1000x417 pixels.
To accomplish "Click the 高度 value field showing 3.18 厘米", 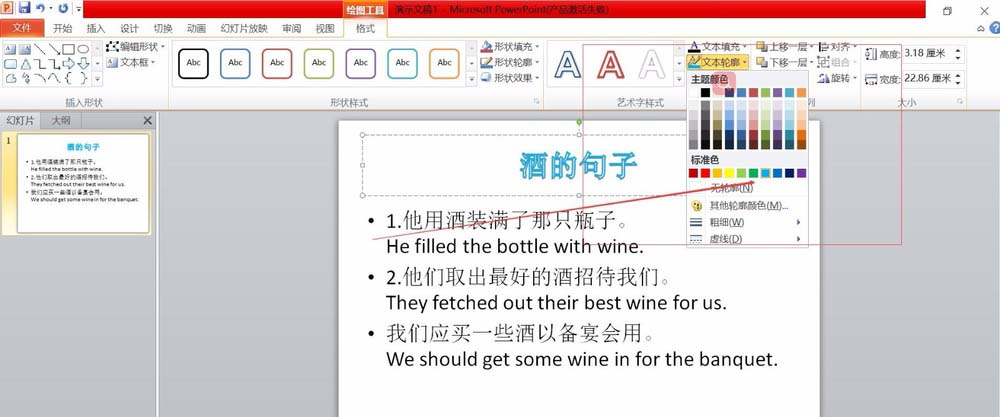I will (927, 54).
